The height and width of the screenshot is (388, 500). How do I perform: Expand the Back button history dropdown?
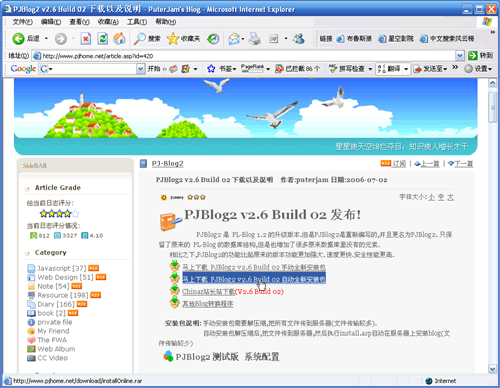click(x=46, y=39)
